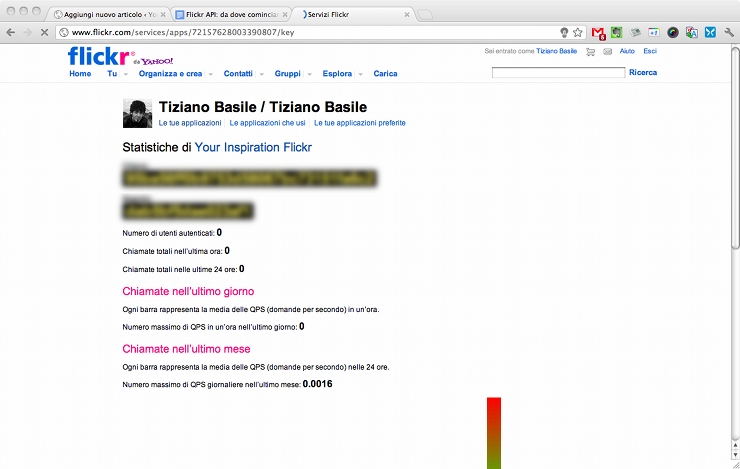Click the Chiamate nell'ultimo giorno heading
740x469 pixels.
188,291
